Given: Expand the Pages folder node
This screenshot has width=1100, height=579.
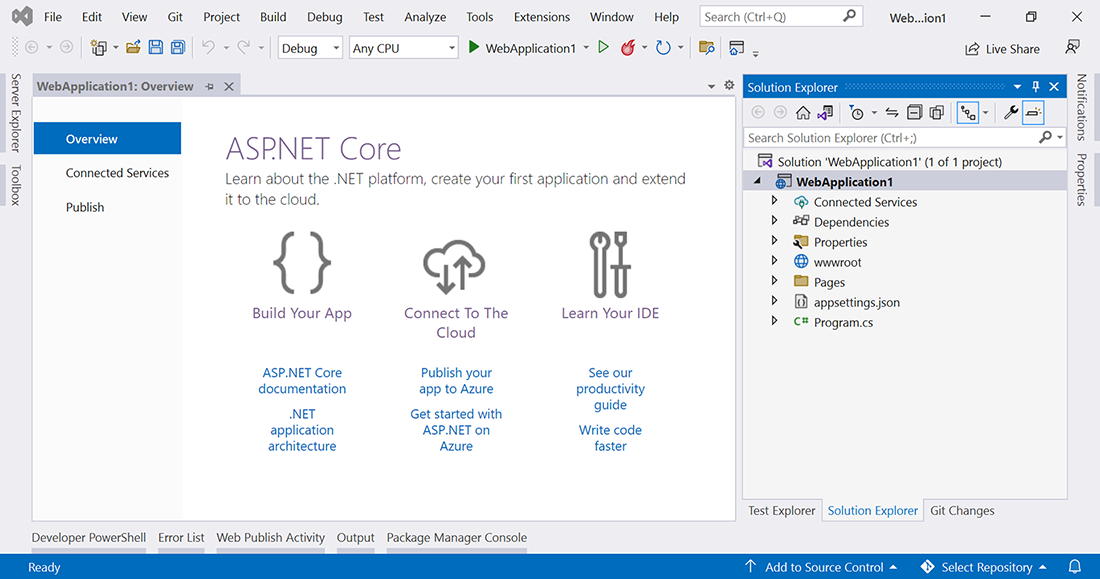Looking at the screenshot, I should (774, 281).
